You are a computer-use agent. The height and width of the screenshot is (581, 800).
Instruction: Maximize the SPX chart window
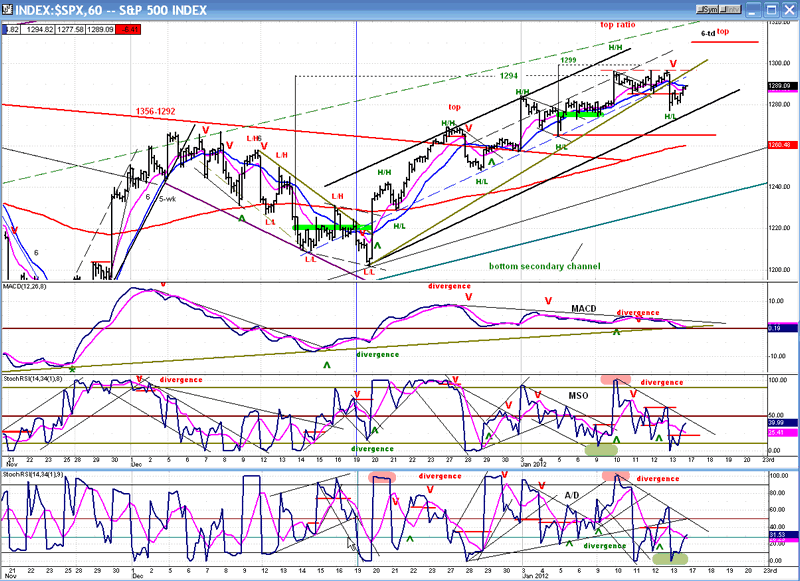point(772,8)
